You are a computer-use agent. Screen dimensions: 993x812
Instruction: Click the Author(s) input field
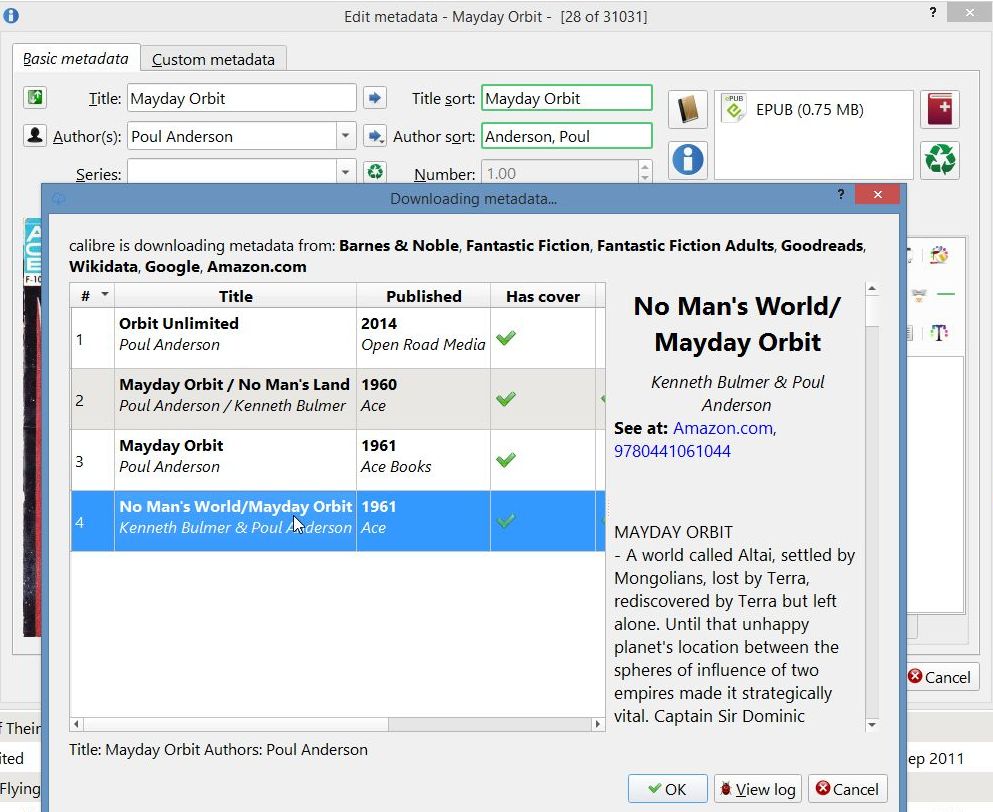pos(232,136)
